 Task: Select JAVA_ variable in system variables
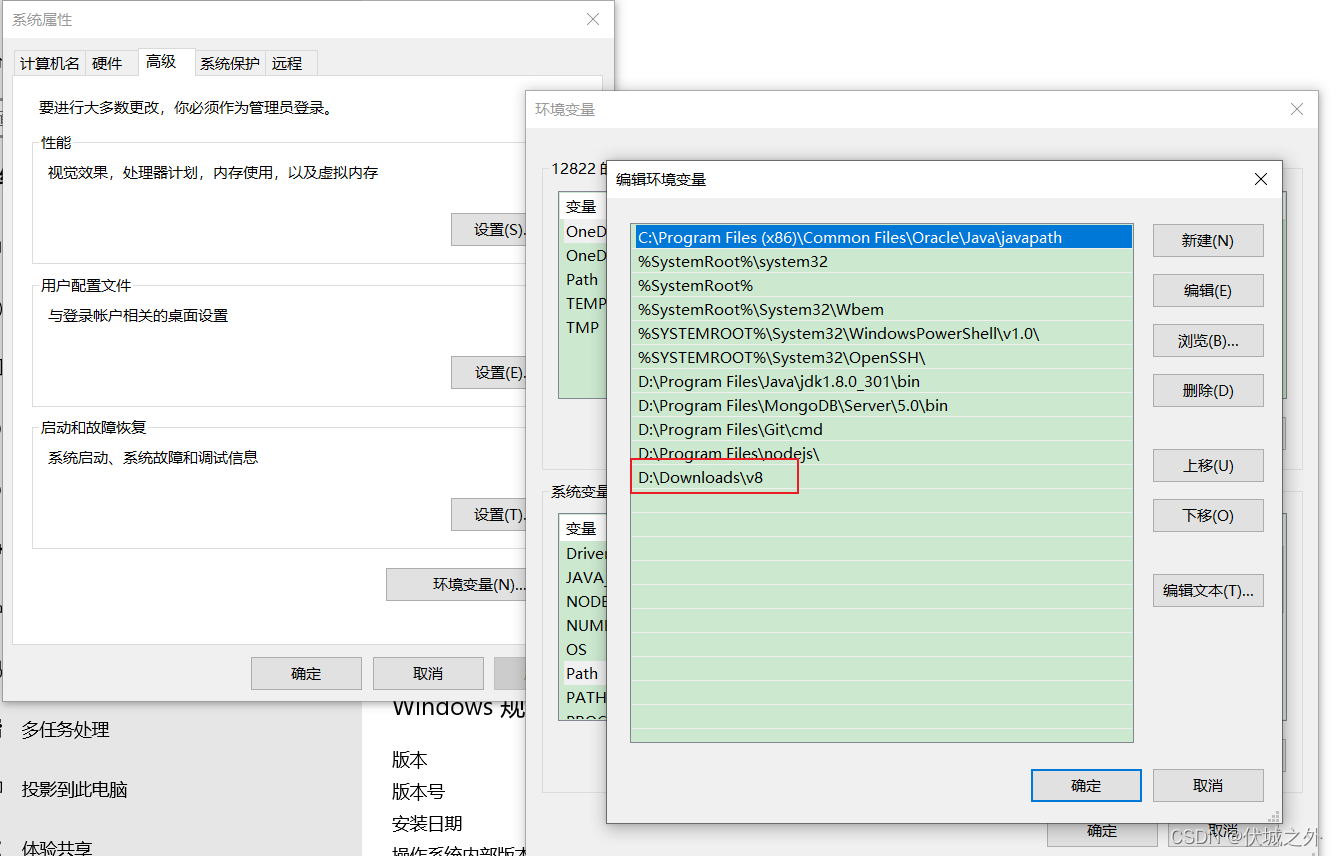[x=584, y=578]
